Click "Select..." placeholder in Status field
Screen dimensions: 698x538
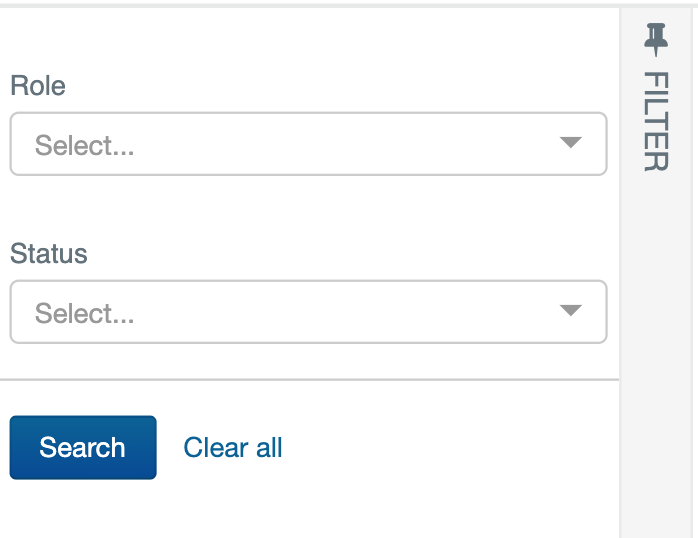[85, 313]
